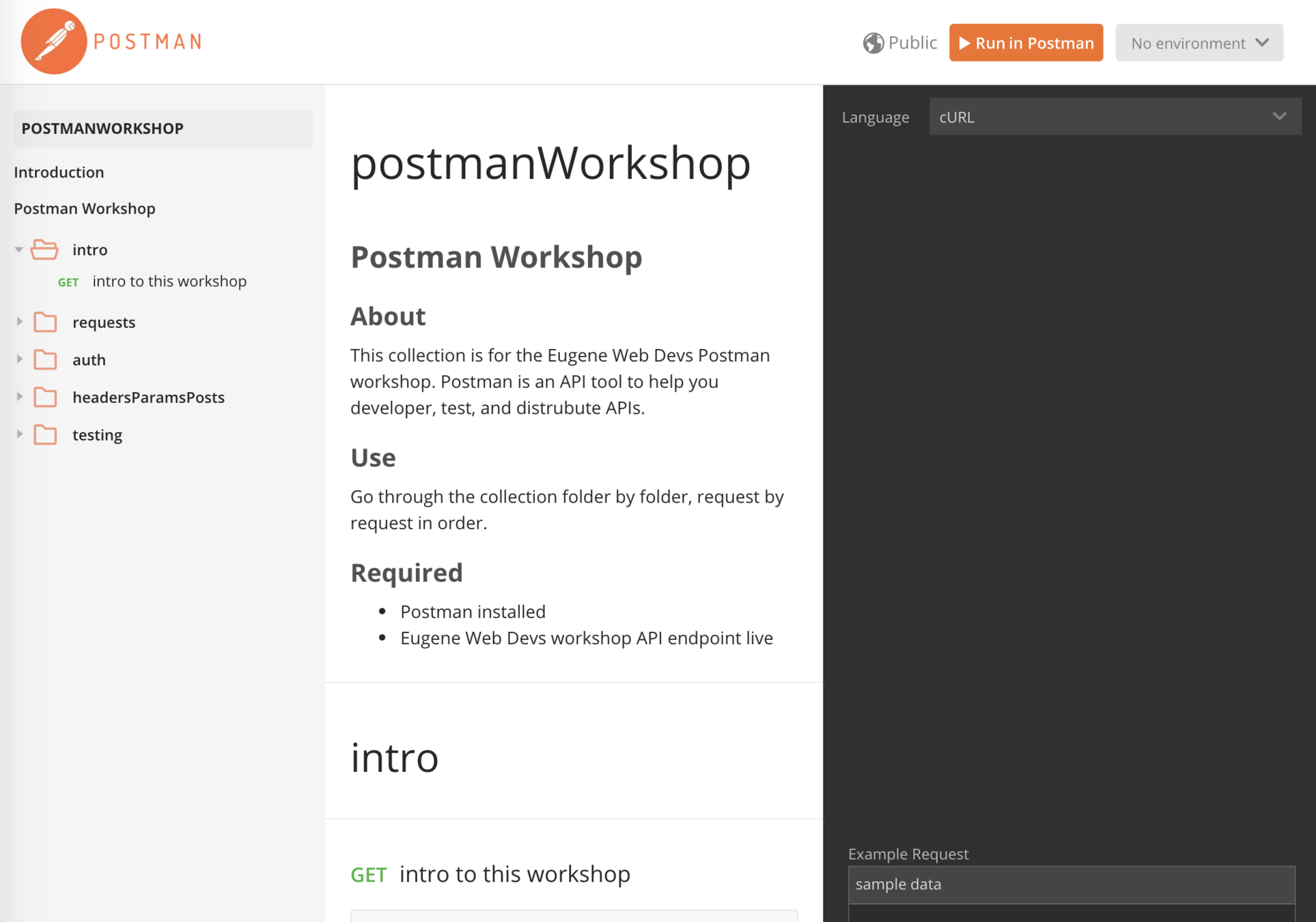Screen dimensions: 1316x922
Task: Expand the testing folder arrow
Action: [19, 434]
